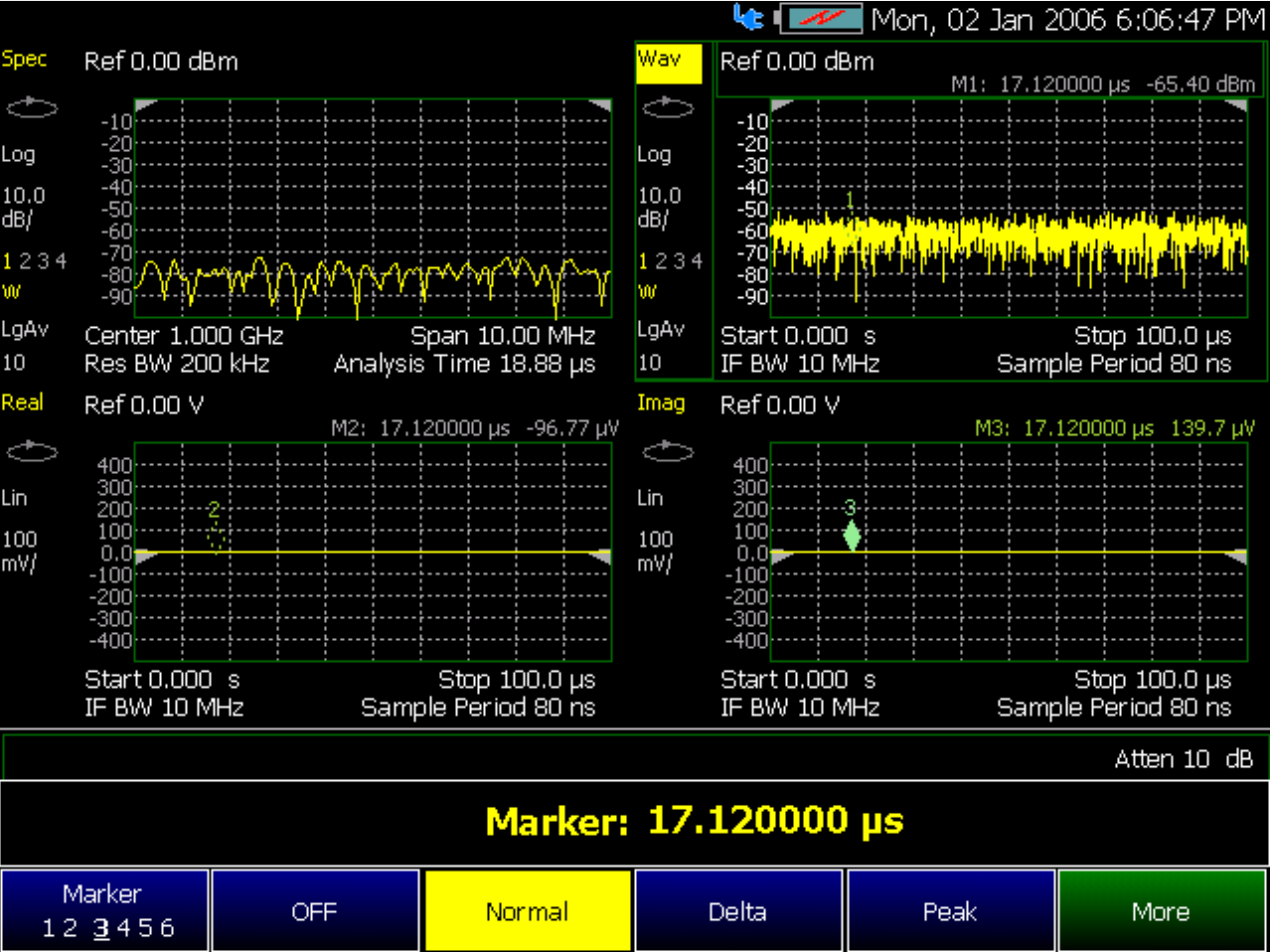The width and height of the screenshot is (1270, 952).
Task: Open the More softkey menu
Action: point(1163,910)
